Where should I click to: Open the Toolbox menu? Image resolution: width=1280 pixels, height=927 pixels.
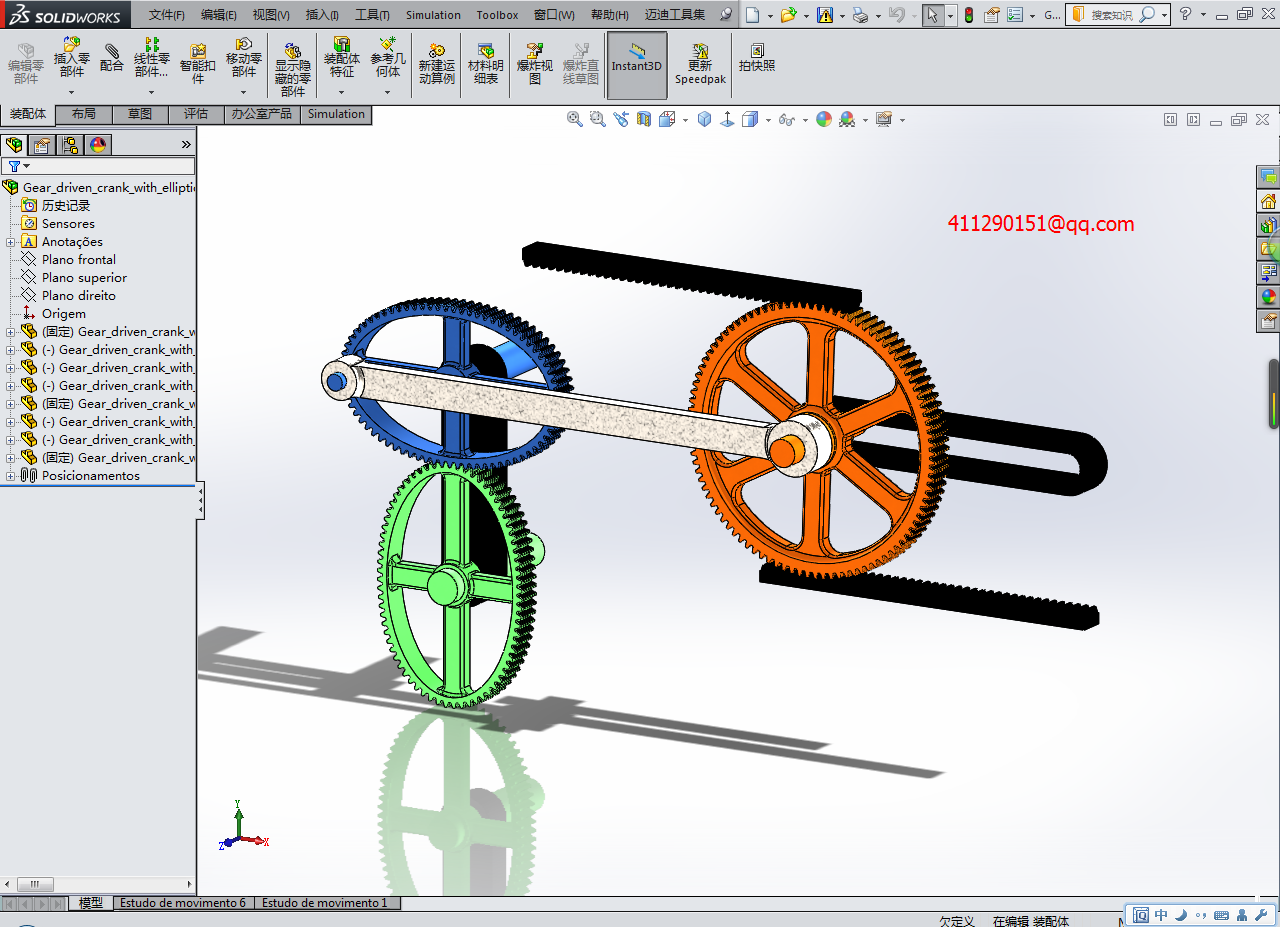coord(497,15)
